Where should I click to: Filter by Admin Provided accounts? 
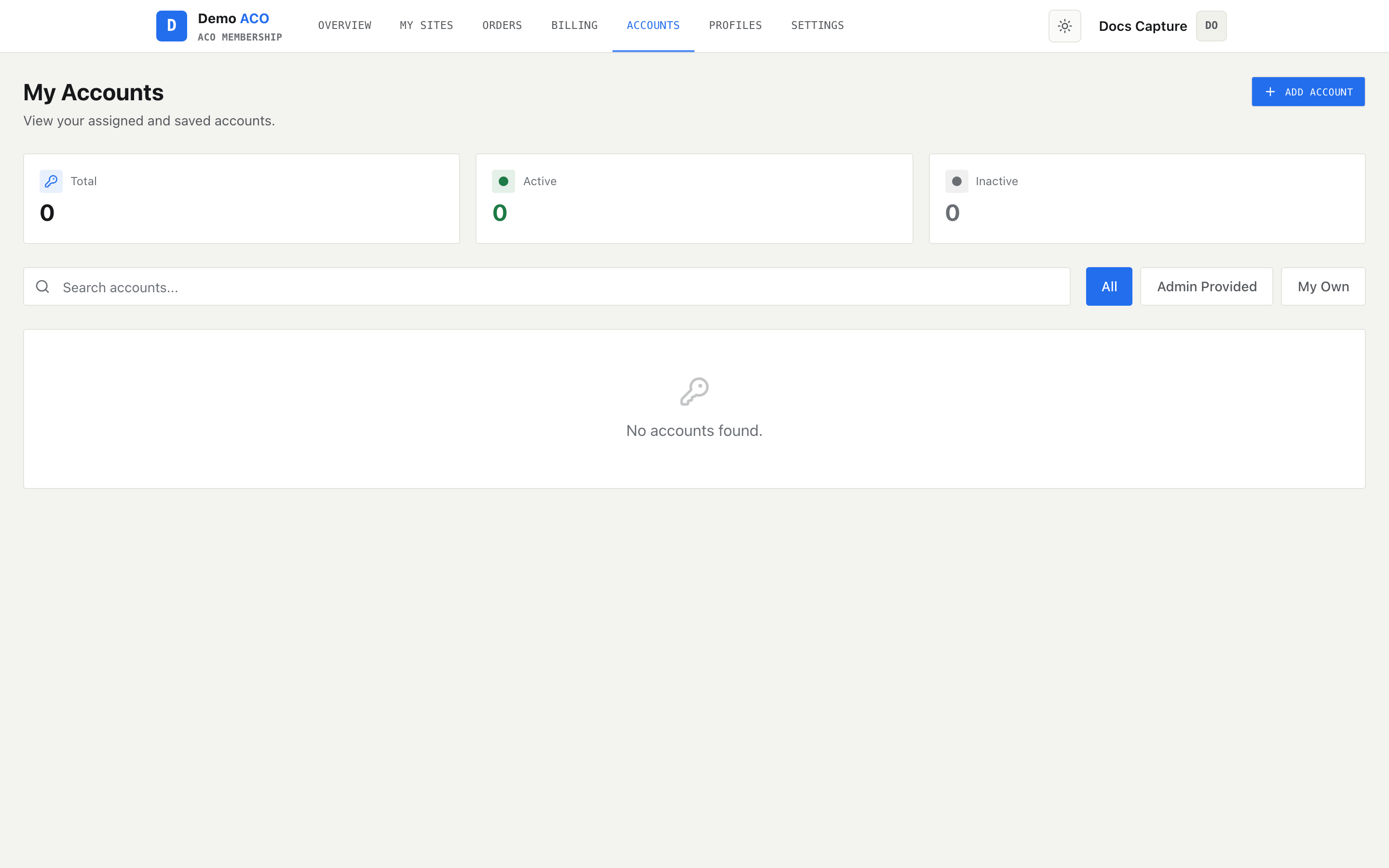[x=1207, y=286]
